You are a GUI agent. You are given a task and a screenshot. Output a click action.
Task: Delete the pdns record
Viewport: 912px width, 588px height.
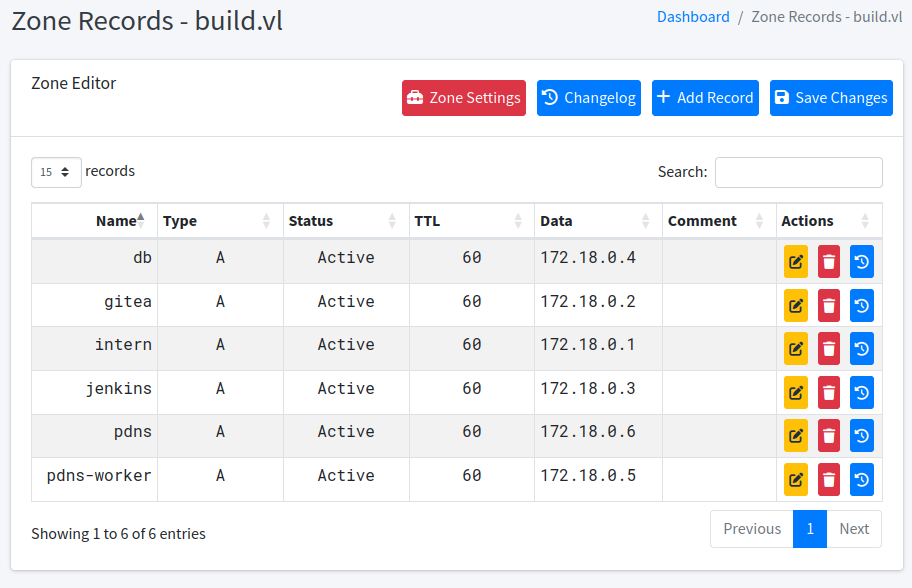tap(828, 436)
